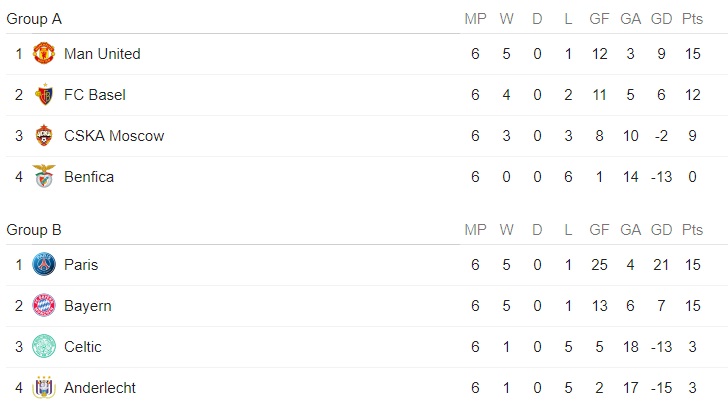Select the Benfica team name
728x403 pixels.
click(89, 177)
